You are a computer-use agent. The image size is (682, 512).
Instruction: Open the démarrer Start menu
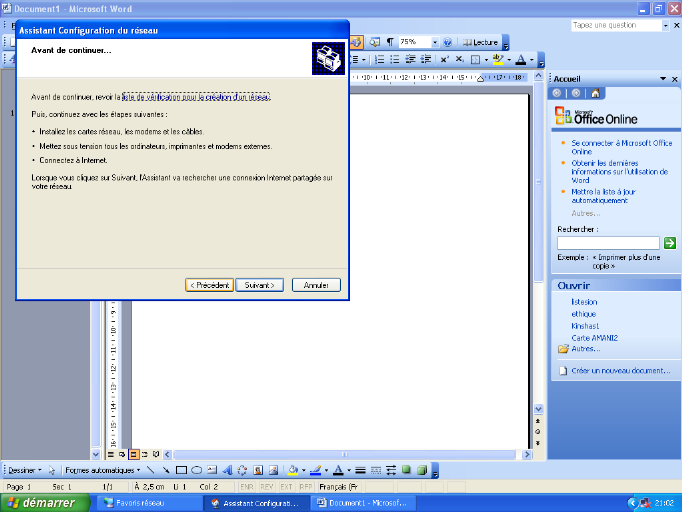(x=45, y=503)
